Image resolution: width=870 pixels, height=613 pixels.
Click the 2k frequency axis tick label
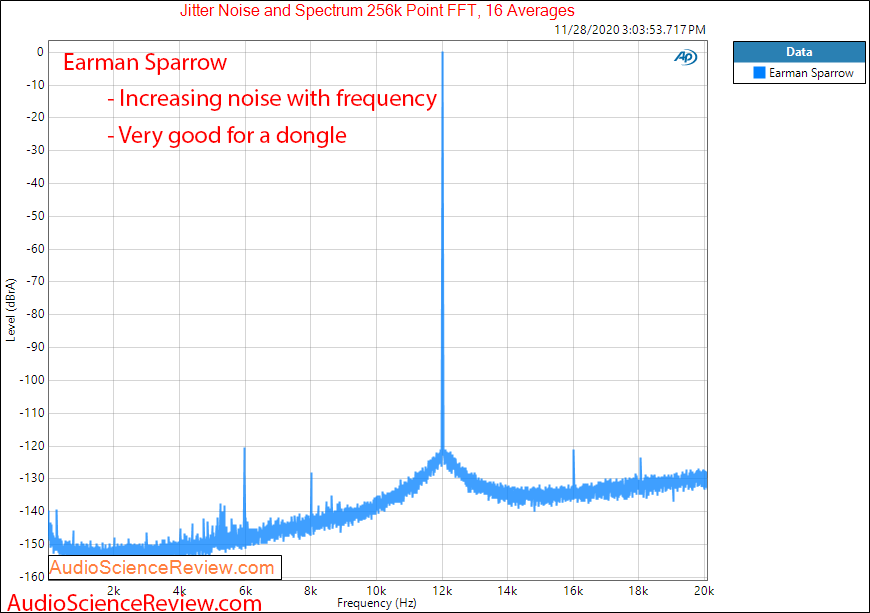click(x=114, y=591)
